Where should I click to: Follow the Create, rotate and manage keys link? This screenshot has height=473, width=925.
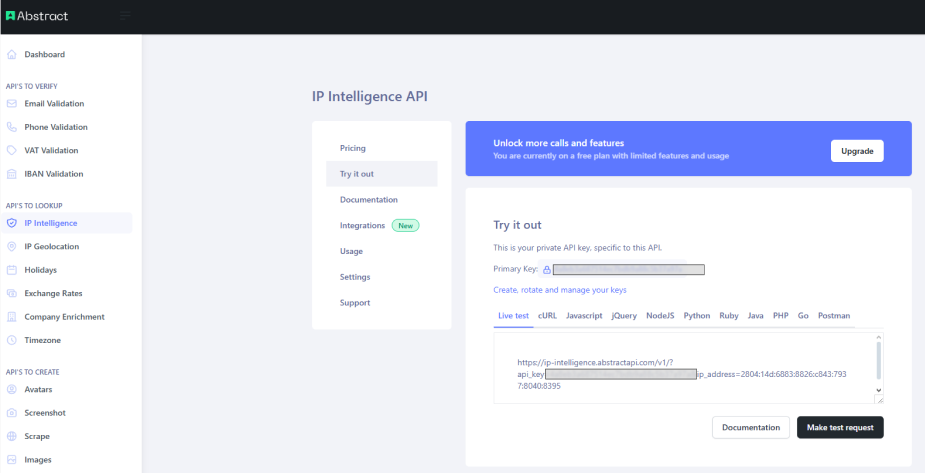tap(560, 290)
